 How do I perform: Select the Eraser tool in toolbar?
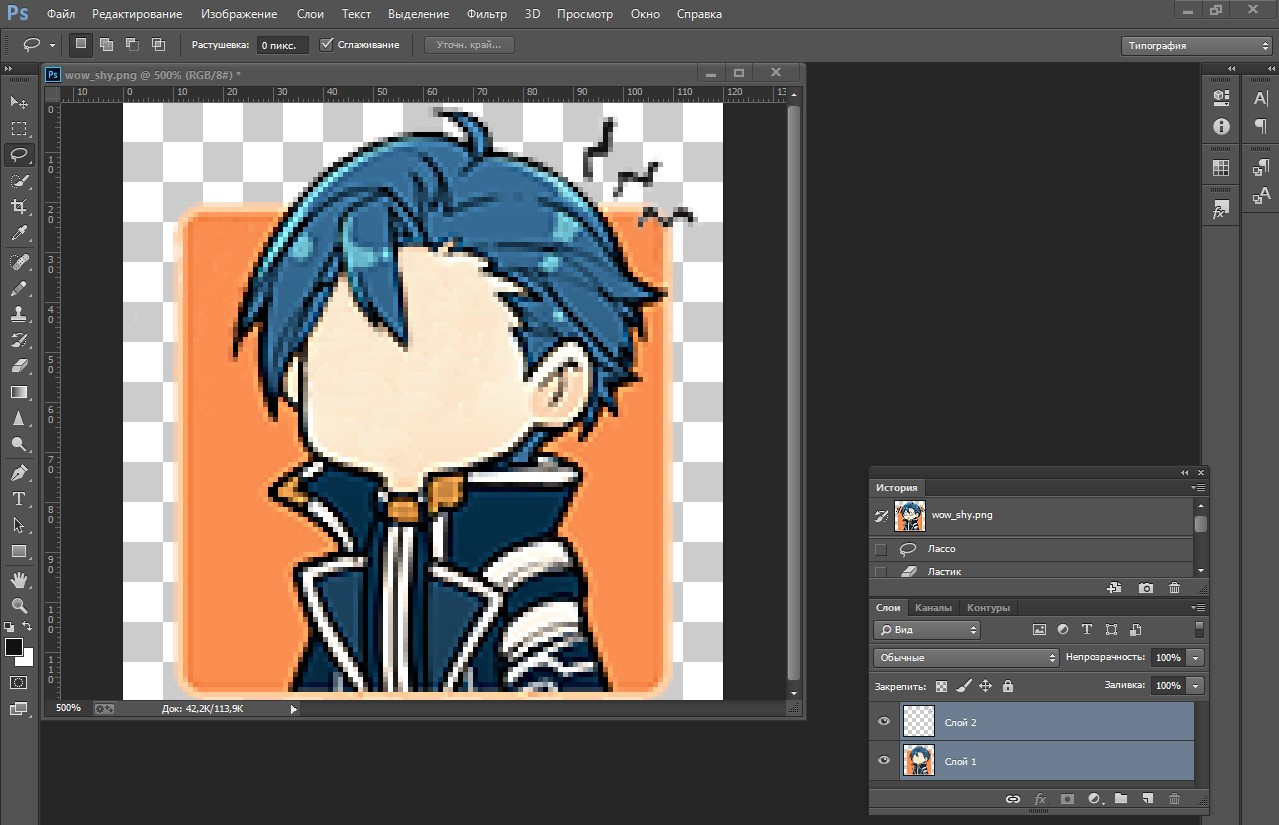19,366
